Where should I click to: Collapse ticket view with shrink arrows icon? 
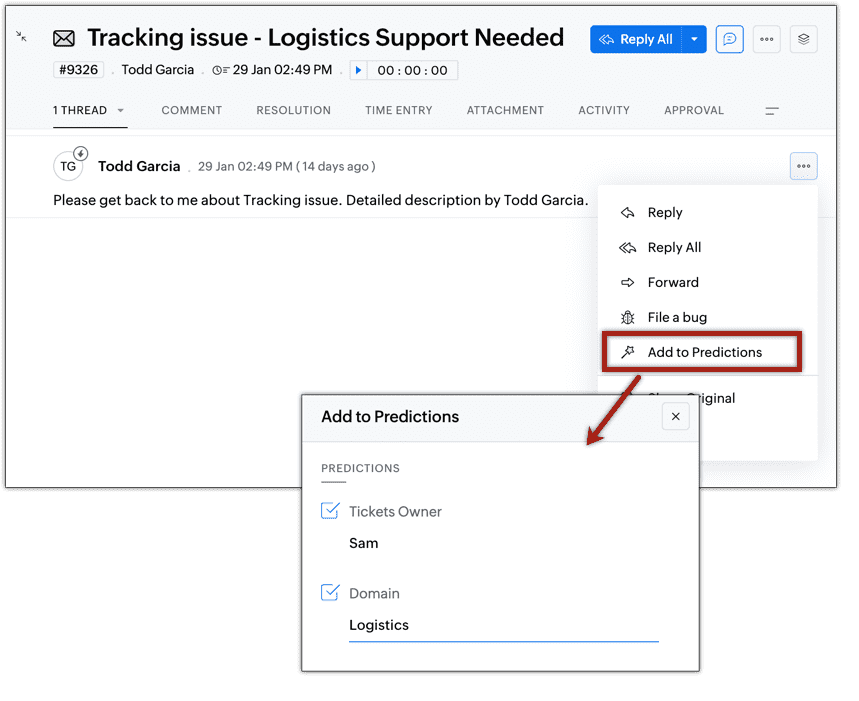click(x=21, y=37)
